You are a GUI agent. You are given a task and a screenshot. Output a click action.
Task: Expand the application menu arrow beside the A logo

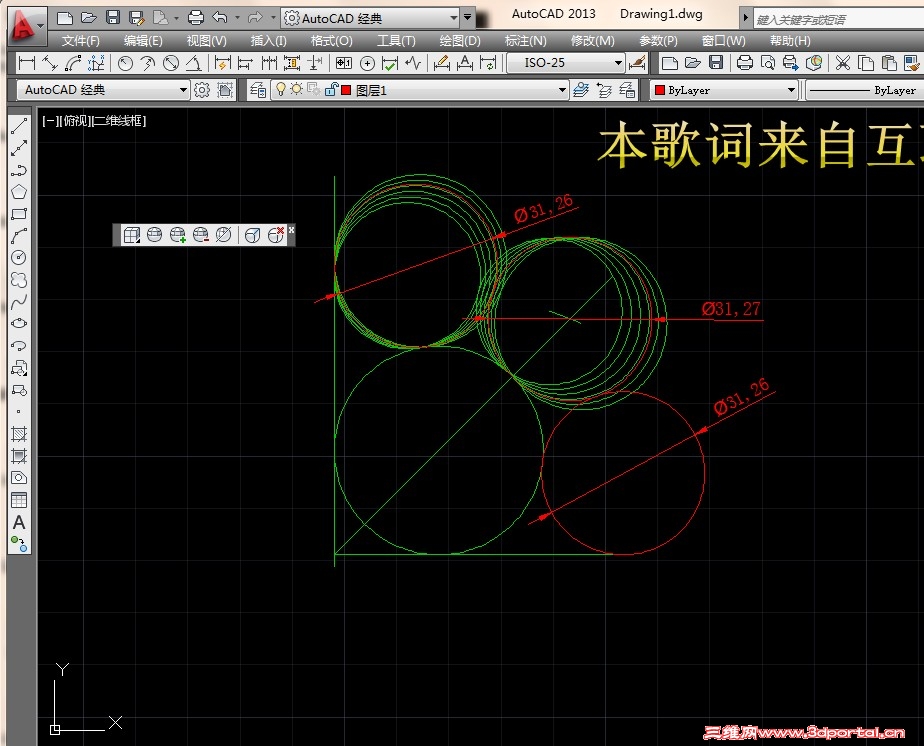coord(41,26)
